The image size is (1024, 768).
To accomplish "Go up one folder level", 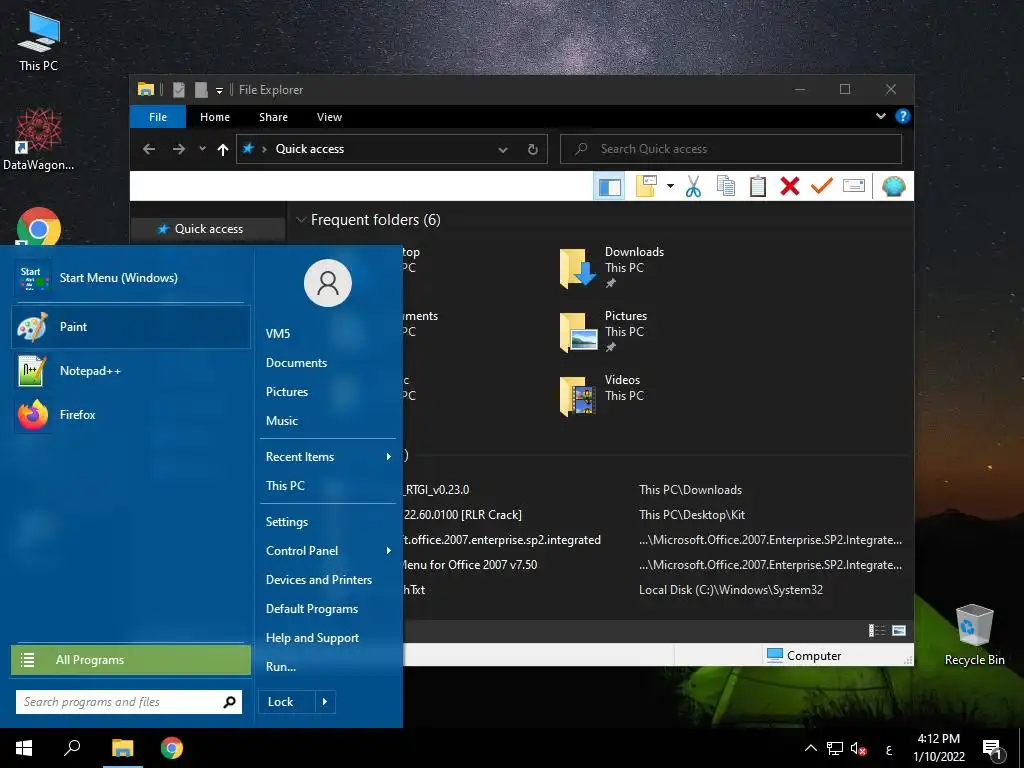I will click(223, 150).
